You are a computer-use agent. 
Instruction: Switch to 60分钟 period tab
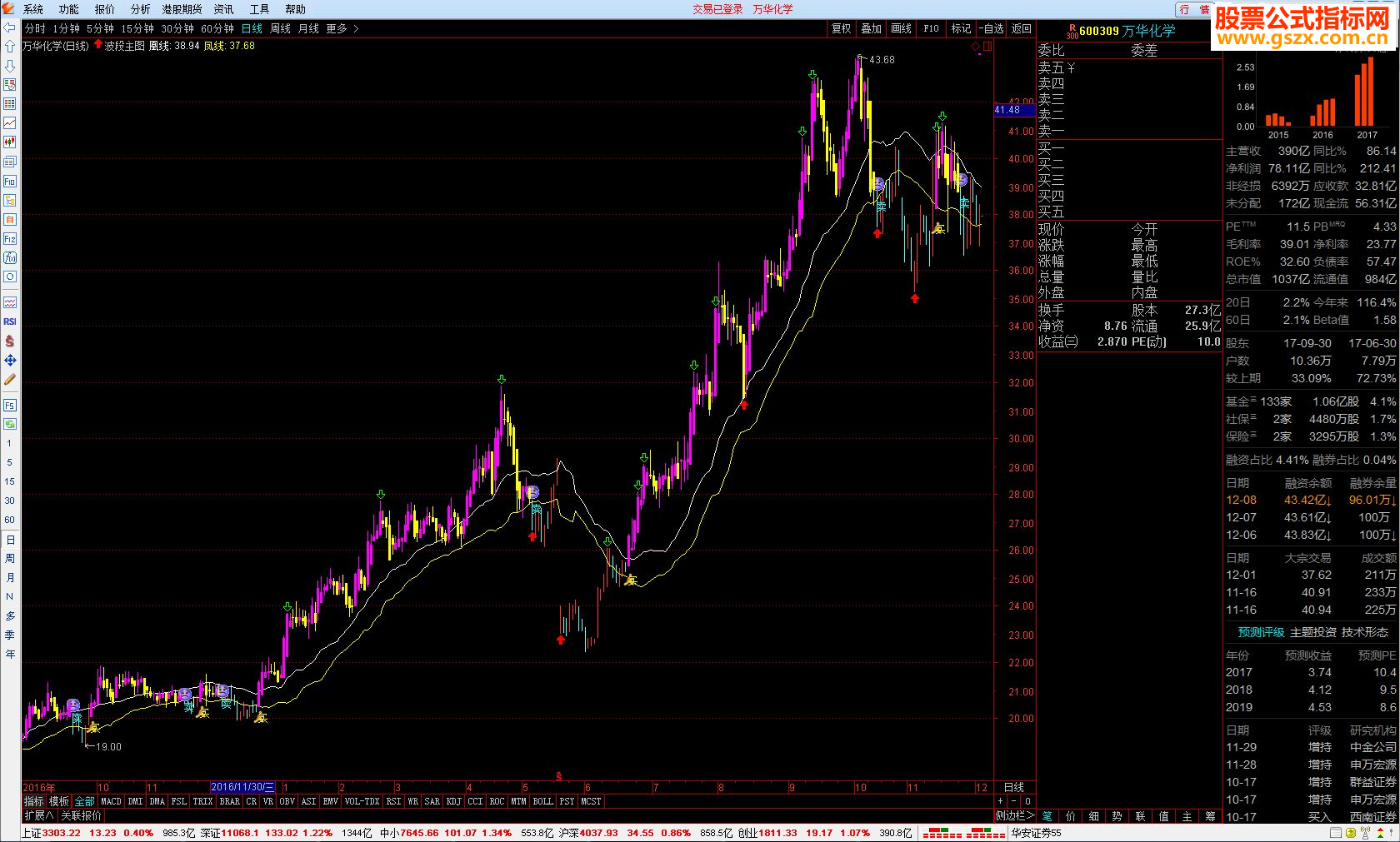point(217,28)
